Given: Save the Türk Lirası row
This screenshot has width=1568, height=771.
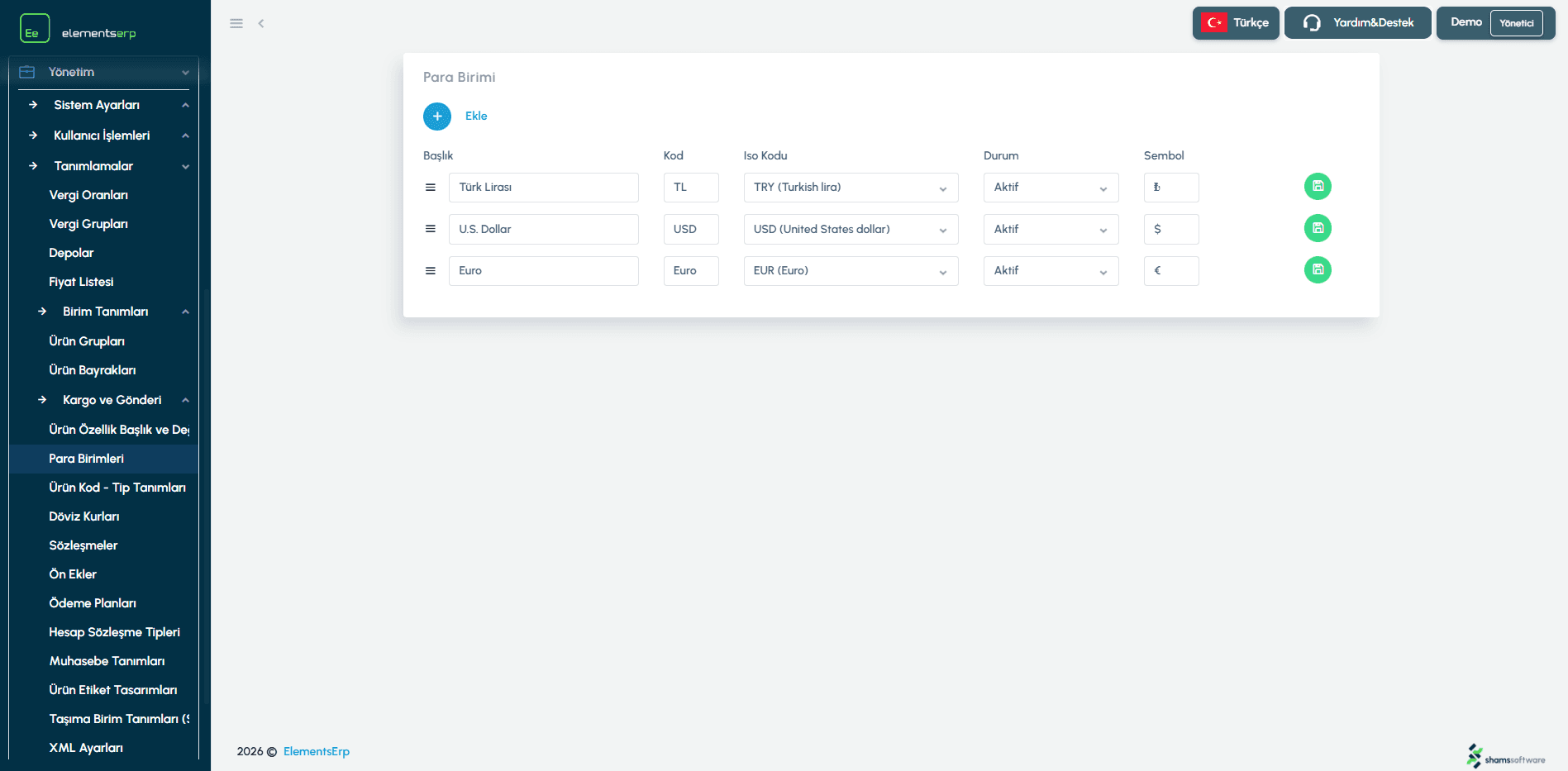Looking at the screenshot, I should pos(1318,187).
